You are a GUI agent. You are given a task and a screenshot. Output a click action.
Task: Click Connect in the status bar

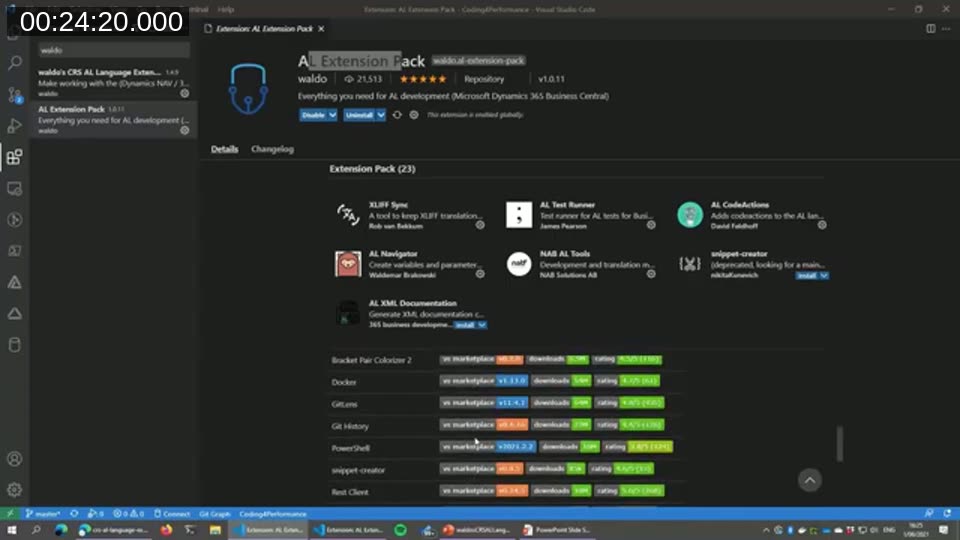point(171,514)
